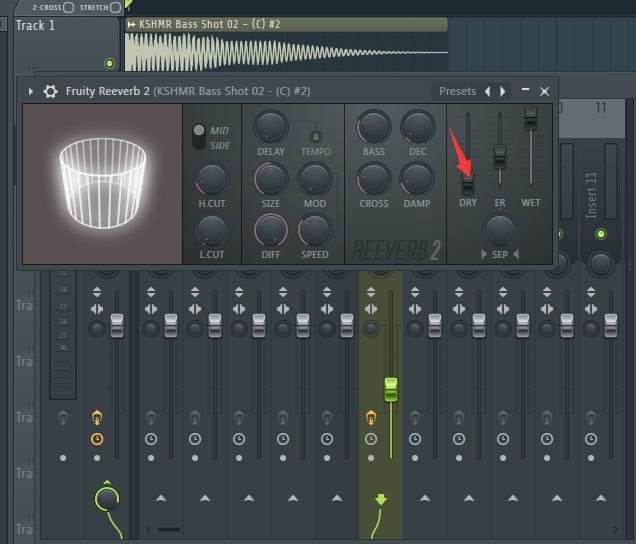The height and width of the screenshot is (544, 636).
Task: Click the mixer scroll left arrow
Action: [x=149, y=529]
